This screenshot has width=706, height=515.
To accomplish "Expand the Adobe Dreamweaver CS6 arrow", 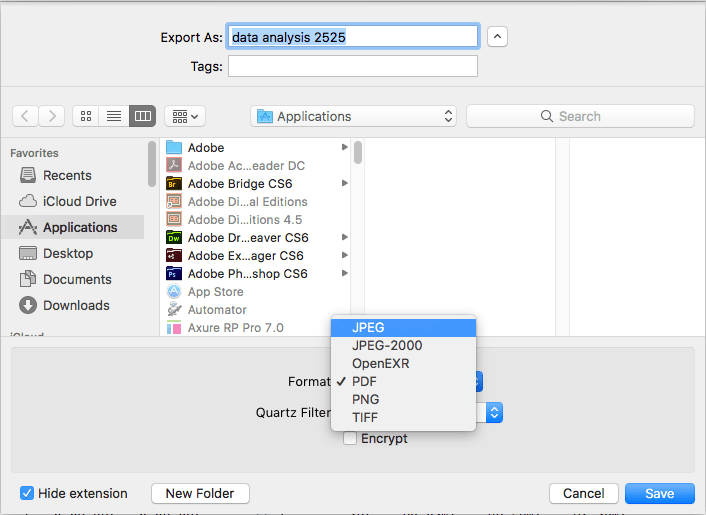I will click(344, 237).
